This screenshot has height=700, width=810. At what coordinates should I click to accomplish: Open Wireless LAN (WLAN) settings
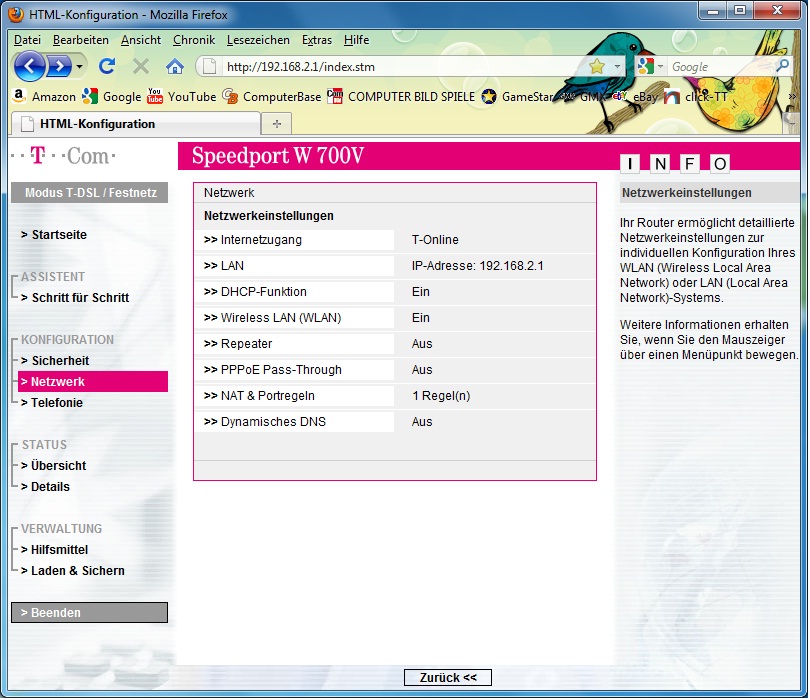coord(294,318)
